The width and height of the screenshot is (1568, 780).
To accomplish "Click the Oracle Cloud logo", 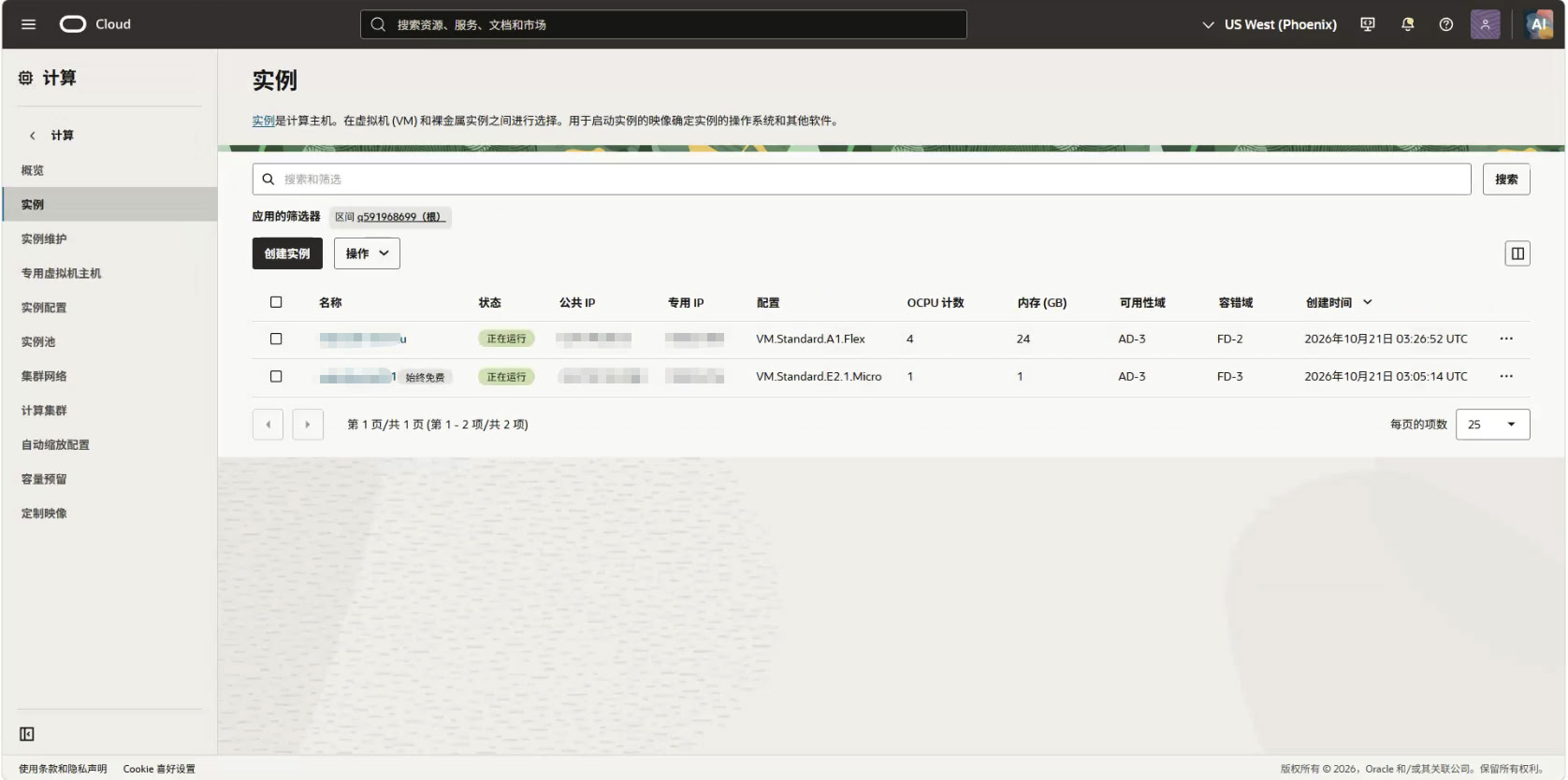I will click(x=95, y=24).
